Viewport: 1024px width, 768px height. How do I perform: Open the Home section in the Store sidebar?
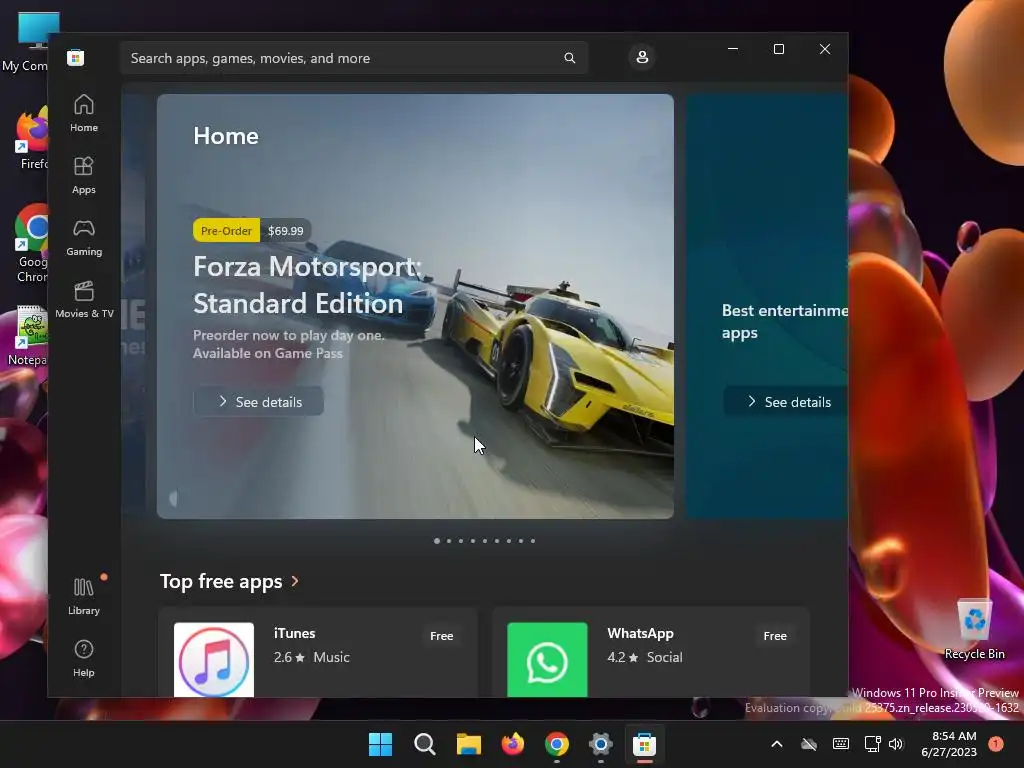pyautogui.click(x=84, y=113)
